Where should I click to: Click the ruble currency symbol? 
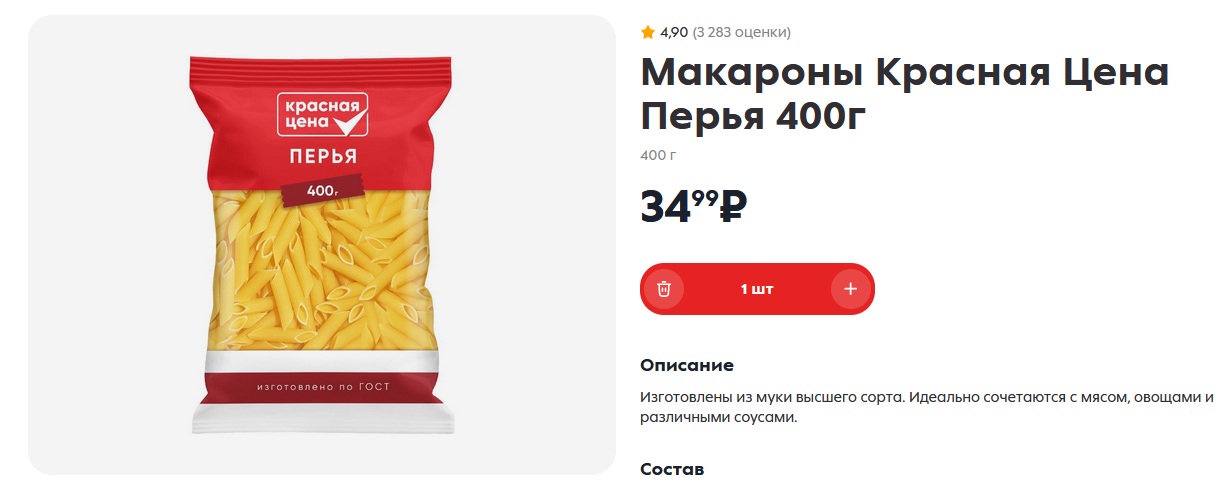pyautogui.click(x=733, y=206)
